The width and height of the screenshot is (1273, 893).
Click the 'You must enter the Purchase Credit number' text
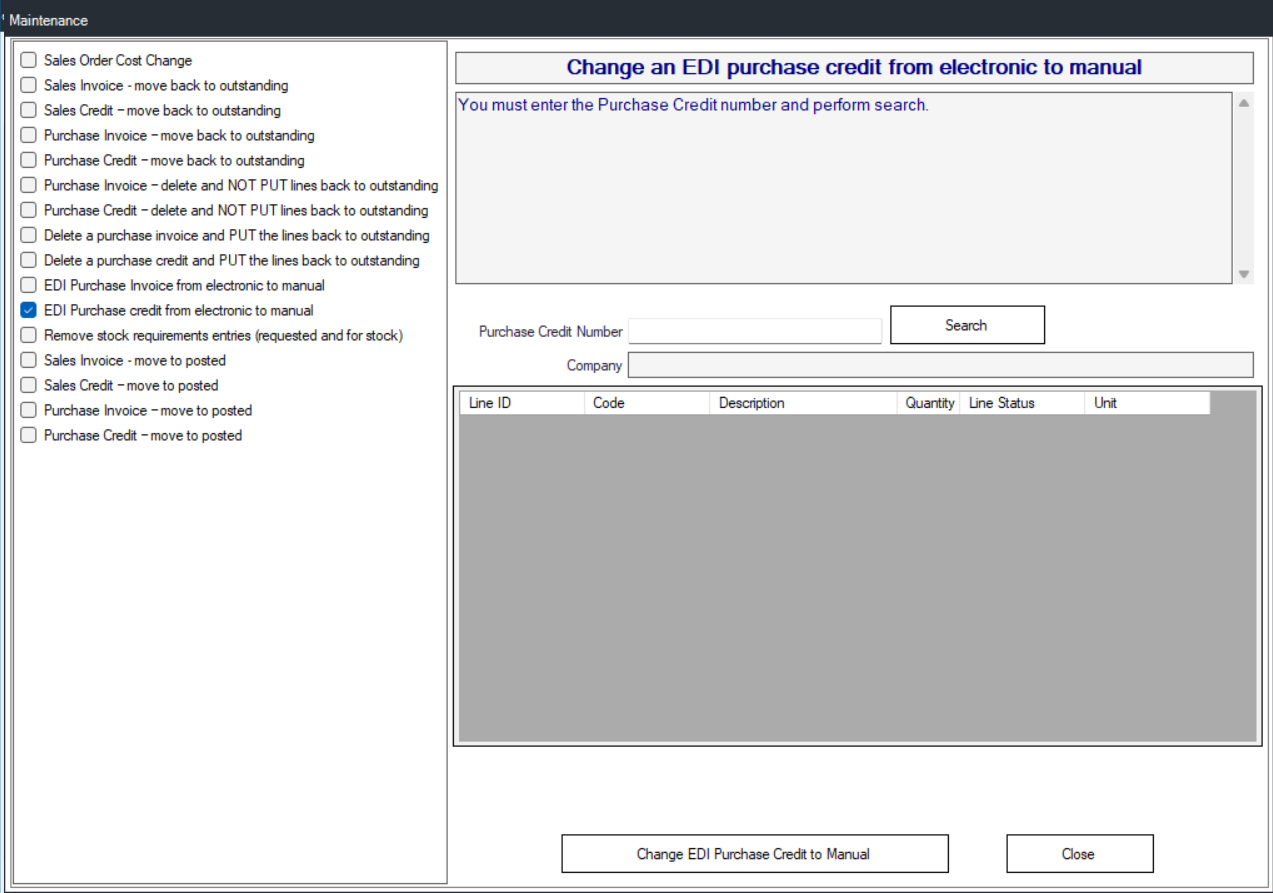click(x=693, y=104)
